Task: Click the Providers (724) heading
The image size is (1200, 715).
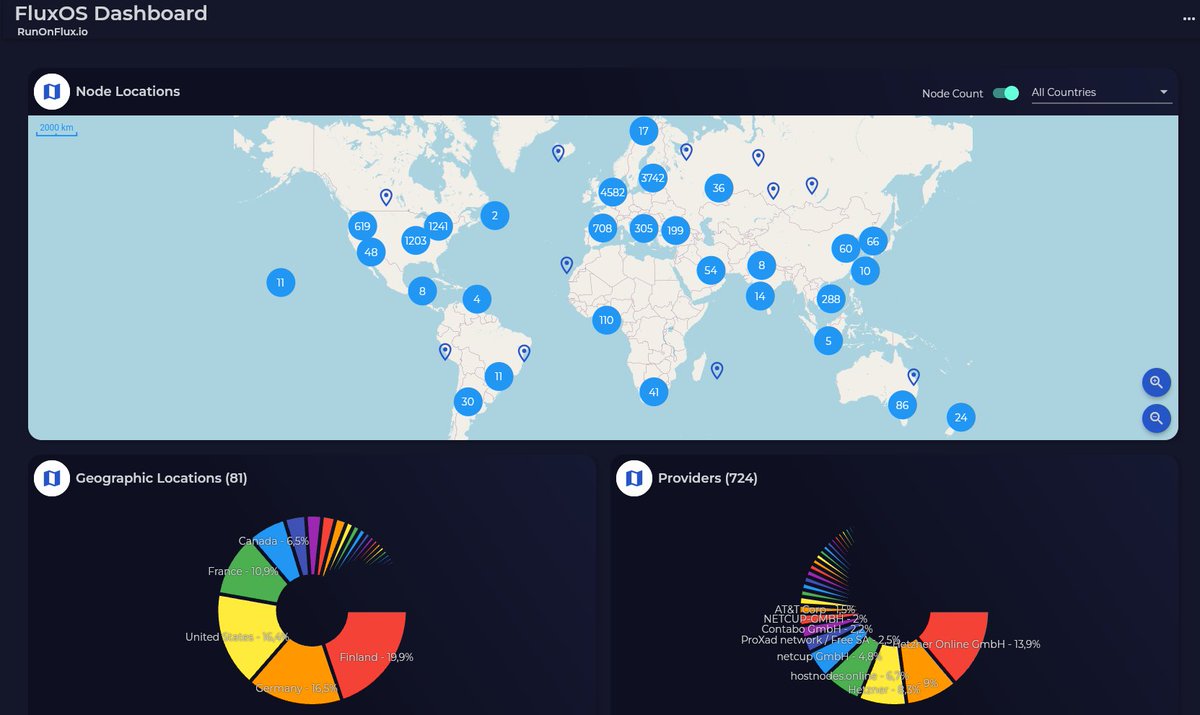Action: [708, 478]
